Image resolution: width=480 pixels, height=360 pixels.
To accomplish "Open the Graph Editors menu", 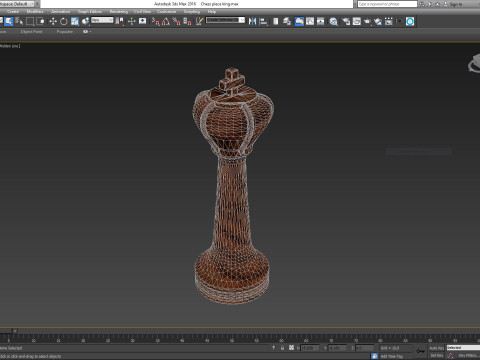I will point(90,11).
